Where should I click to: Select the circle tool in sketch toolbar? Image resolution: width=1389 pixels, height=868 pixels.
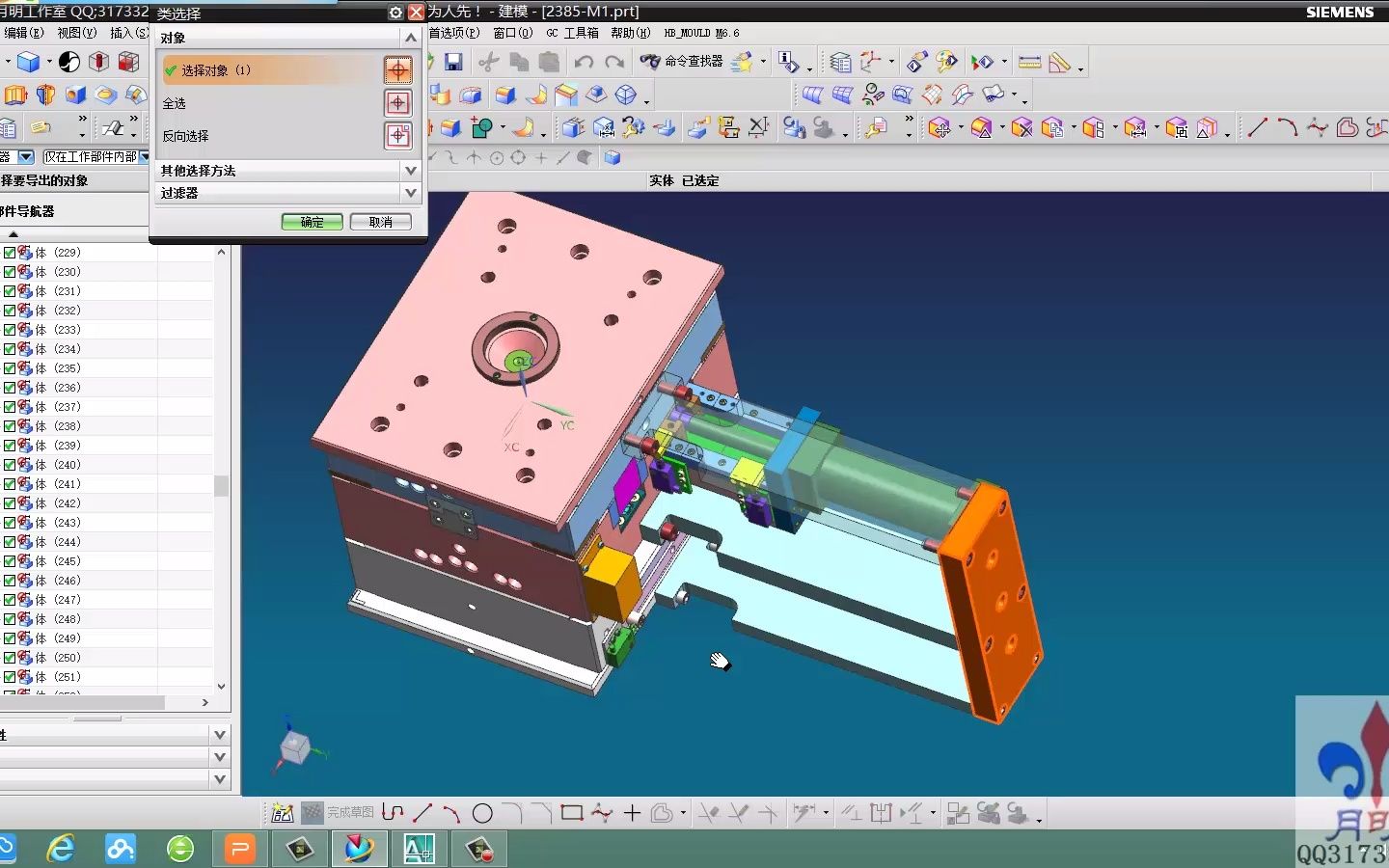coord(483,814)
